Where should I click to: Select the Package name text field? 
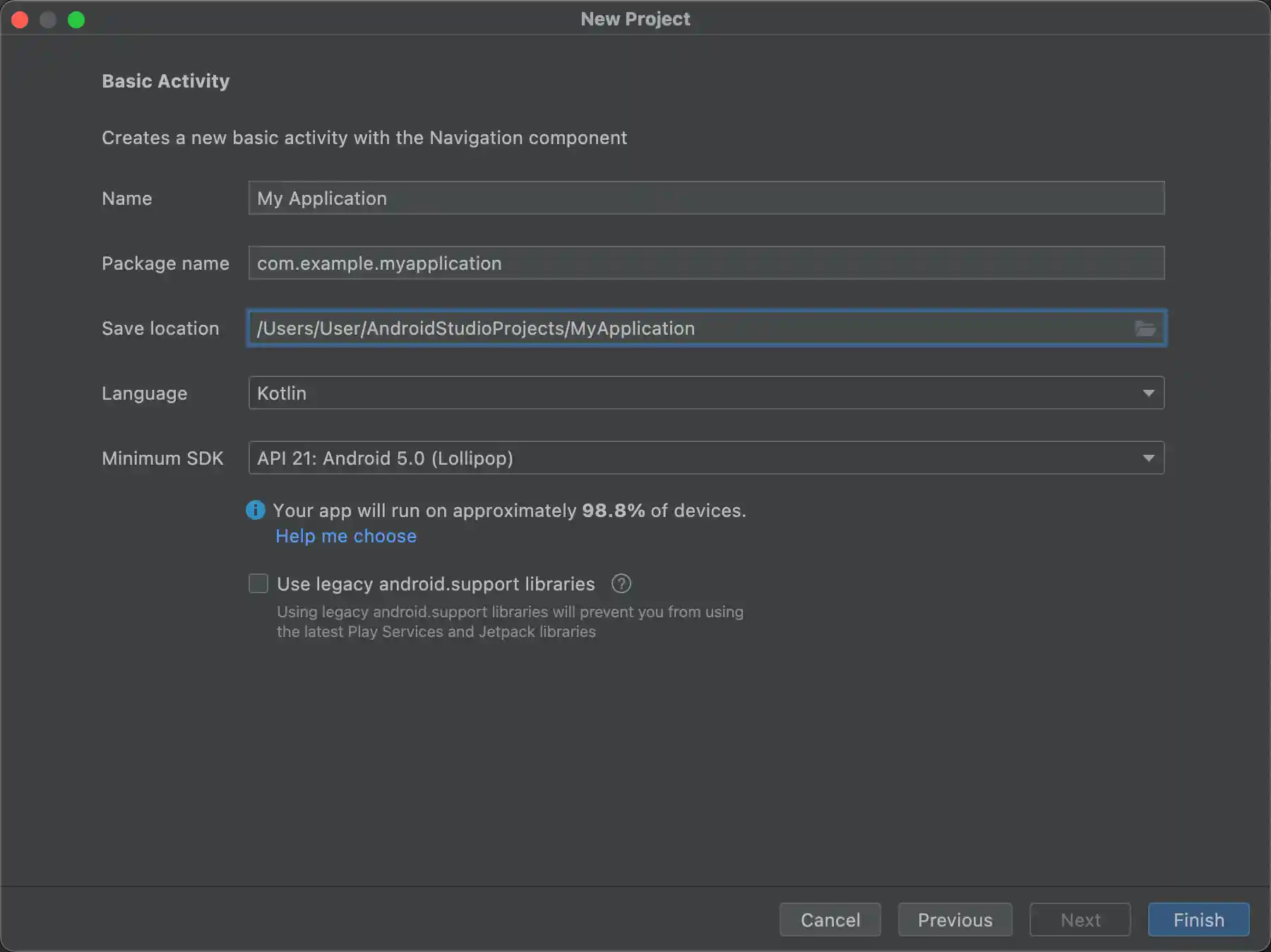point(706,263)
